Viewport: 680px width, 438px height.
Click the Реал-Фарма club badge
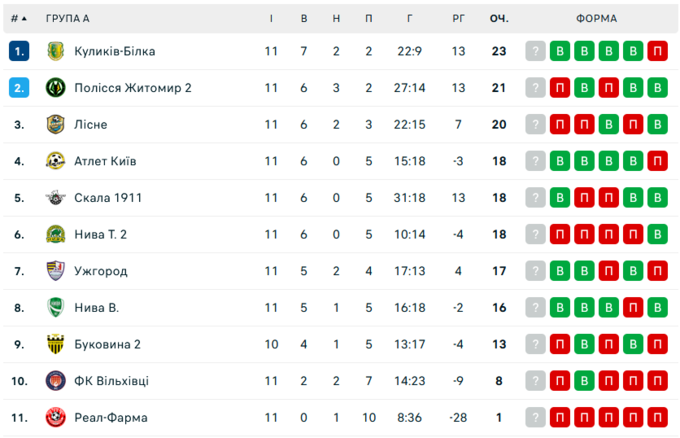[x=55, y=417]
